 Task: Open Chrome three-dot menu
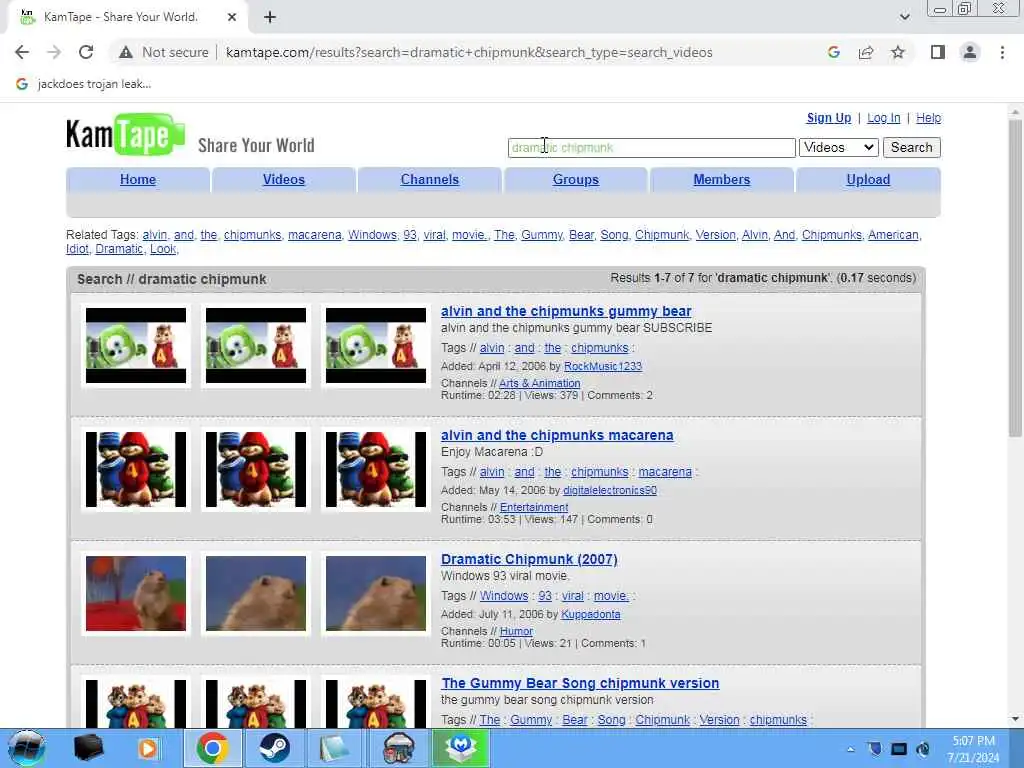[1002, 52]
